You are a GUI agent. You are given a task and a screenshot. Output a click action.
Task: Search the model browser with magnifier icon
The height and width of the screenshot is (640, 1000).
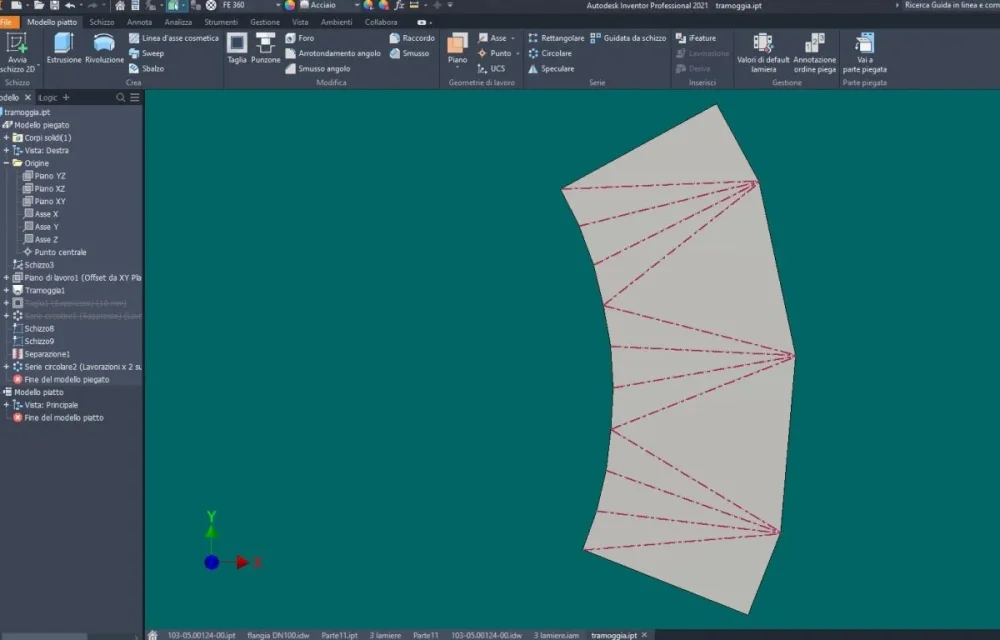pos(121,98)
